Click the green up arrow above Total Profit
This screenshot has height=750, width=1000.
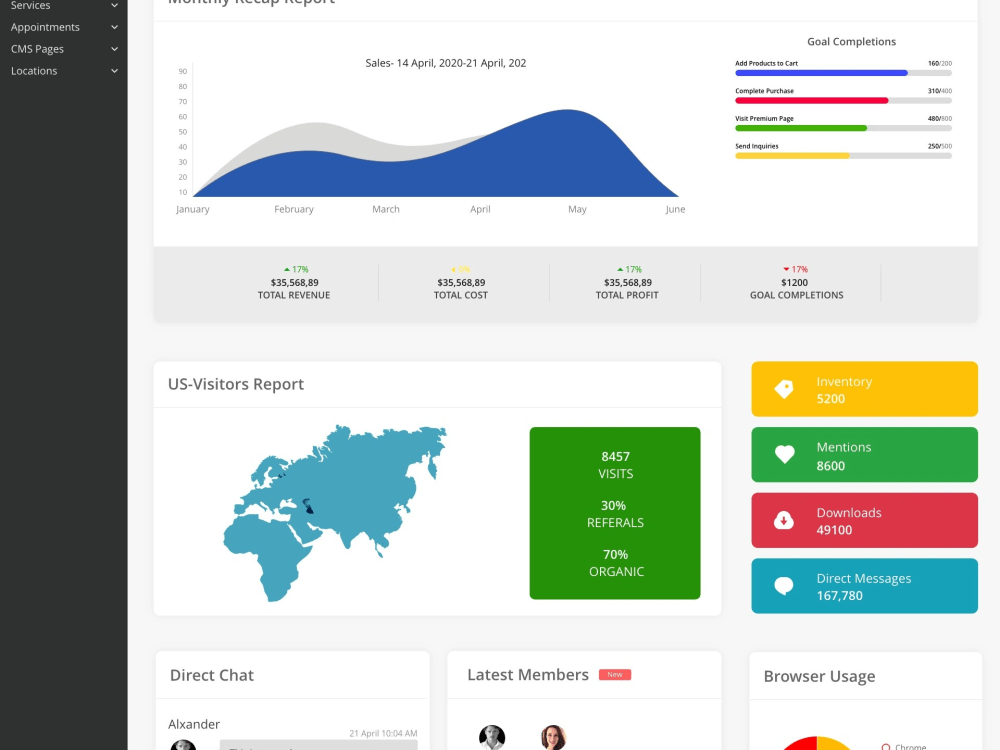pos(620,270)
